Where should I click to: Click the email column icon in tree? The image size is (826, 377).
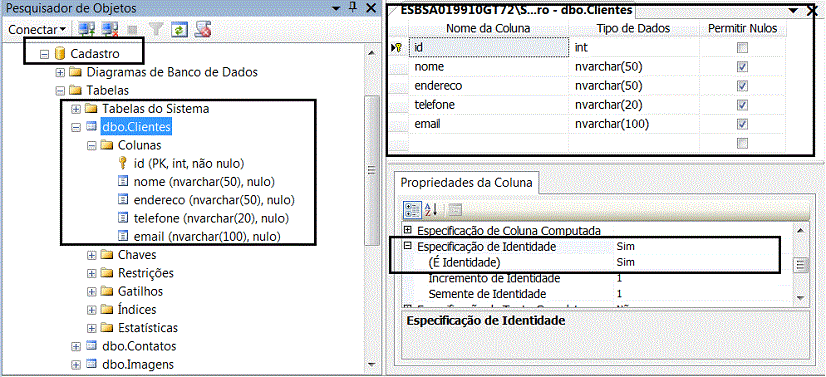pyautogui.click(x=123, y=236)
